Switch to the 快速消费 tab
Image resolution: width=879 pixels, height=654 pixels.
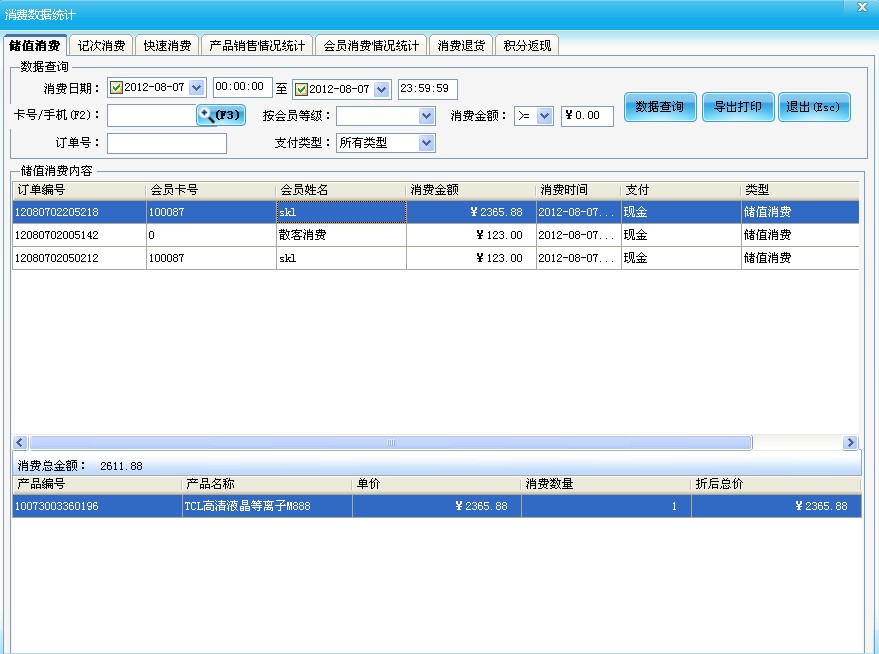coord(166,45)
